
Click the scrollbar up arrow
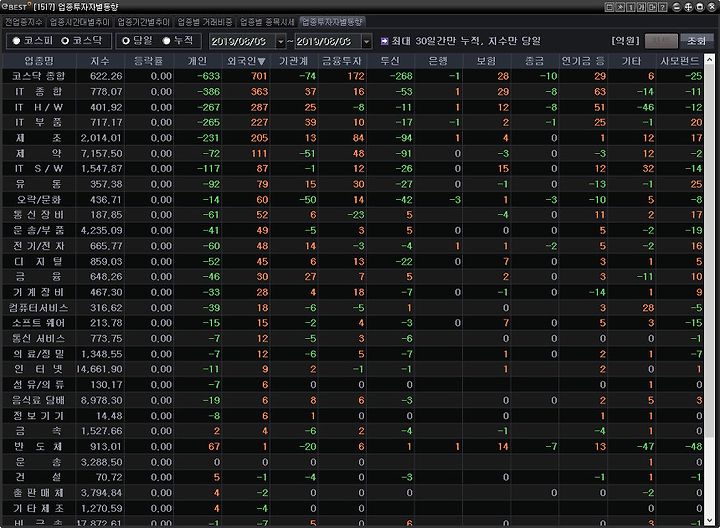pyautogui.click(x=709, y=59)
